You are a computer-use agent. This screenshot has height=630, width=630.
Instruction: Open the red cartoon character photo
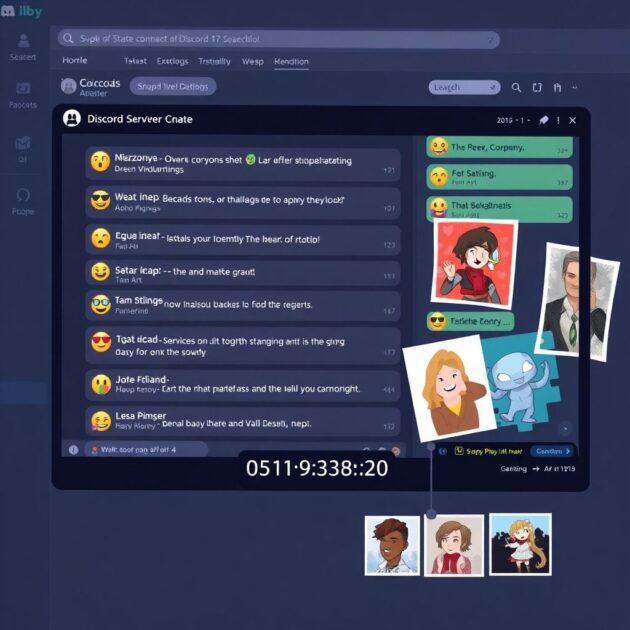click(x=474, y=264)
